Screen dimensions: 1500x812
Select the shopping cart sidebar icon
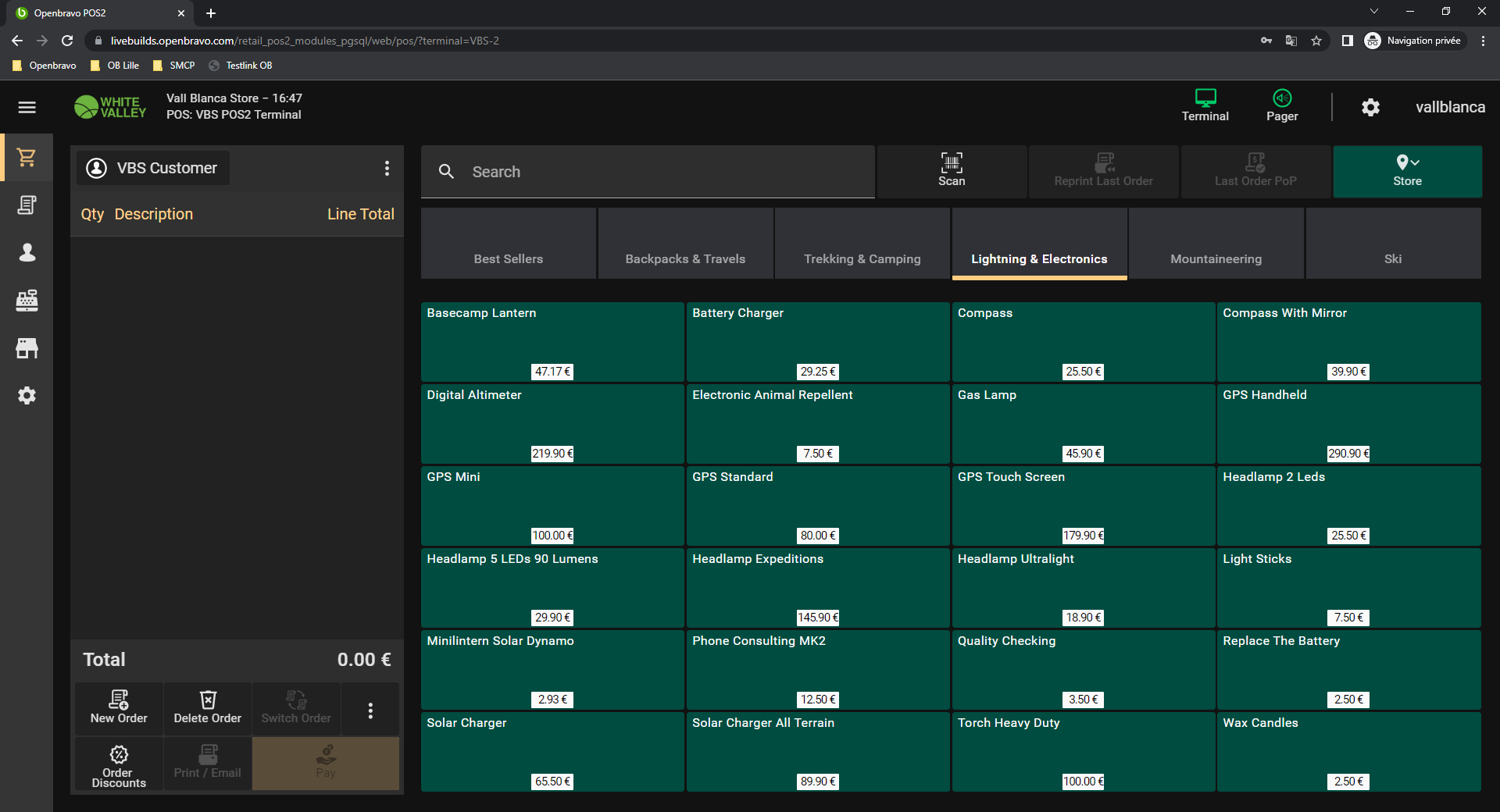[27, 158]
